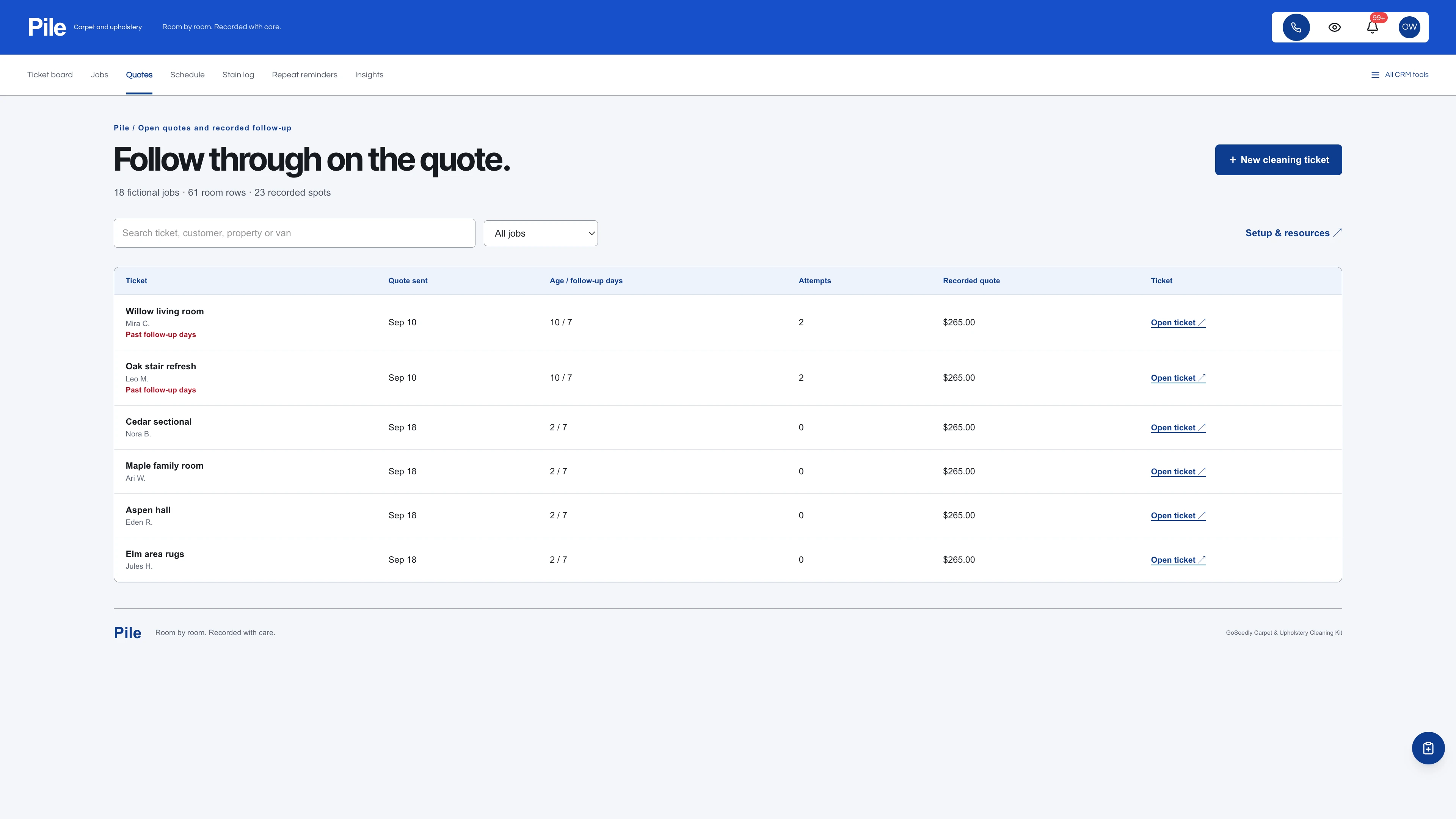Click the phone call icon in header
The width and height of the screenshot is (1456, 819).
pyautogui.click(x=1296, y=27)
